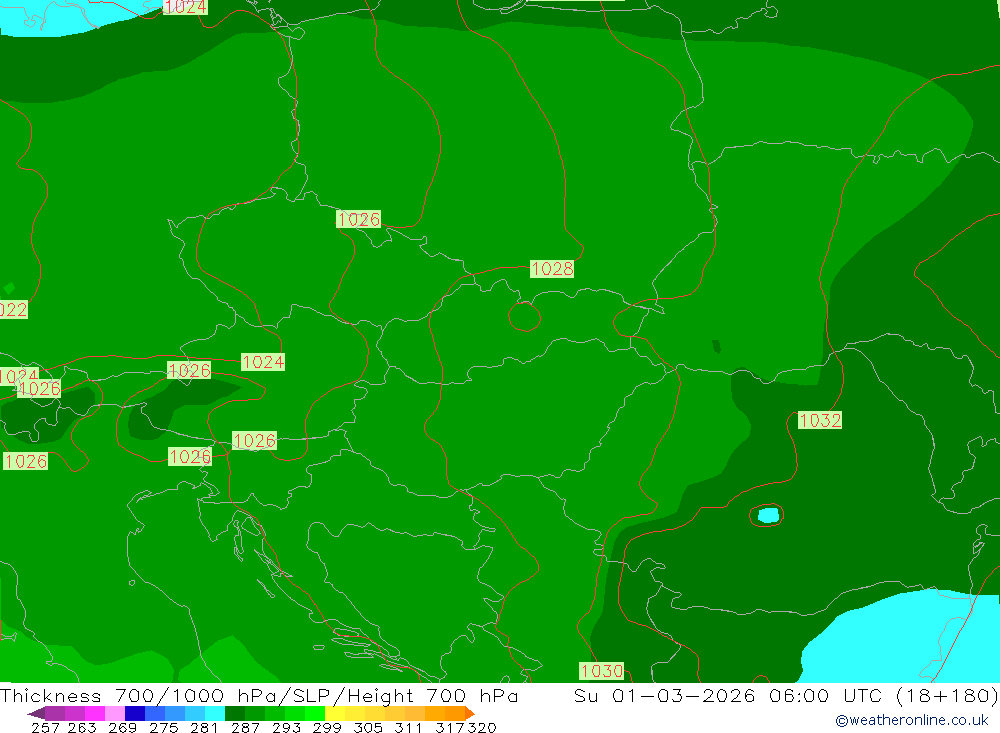Click the map title 'Thickness 700/1000 hPa/SLP/Height 700 hPa'
1000x733 pixels.
coord(259,695)
